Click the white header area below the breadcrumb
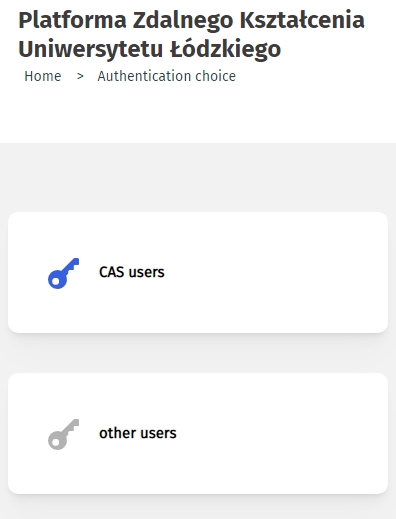Image resolution: width=396 pixels, height=519 pixels. click(198, 113)
